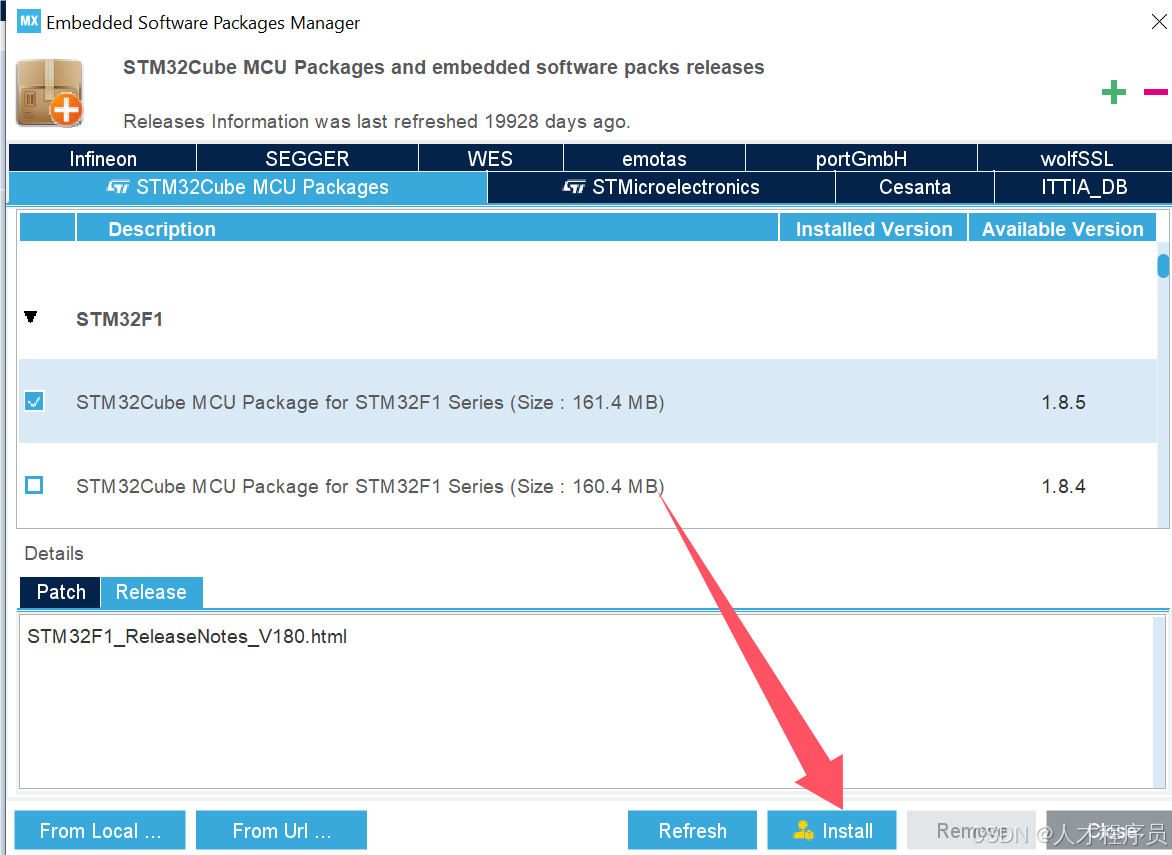
Task: Select the STM32Cube MCU Packages tab
Action: click(x=247, y=187)
